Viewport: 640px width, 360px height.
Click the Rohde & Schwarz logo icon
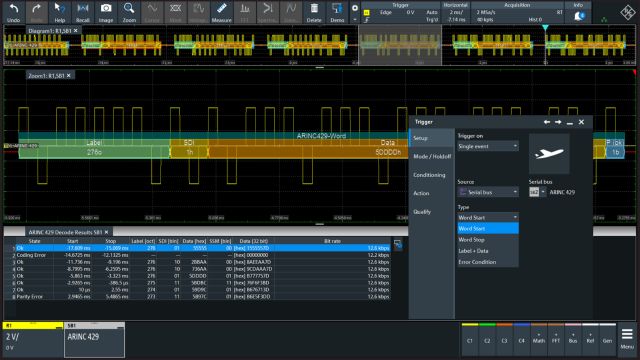[627, 12]
